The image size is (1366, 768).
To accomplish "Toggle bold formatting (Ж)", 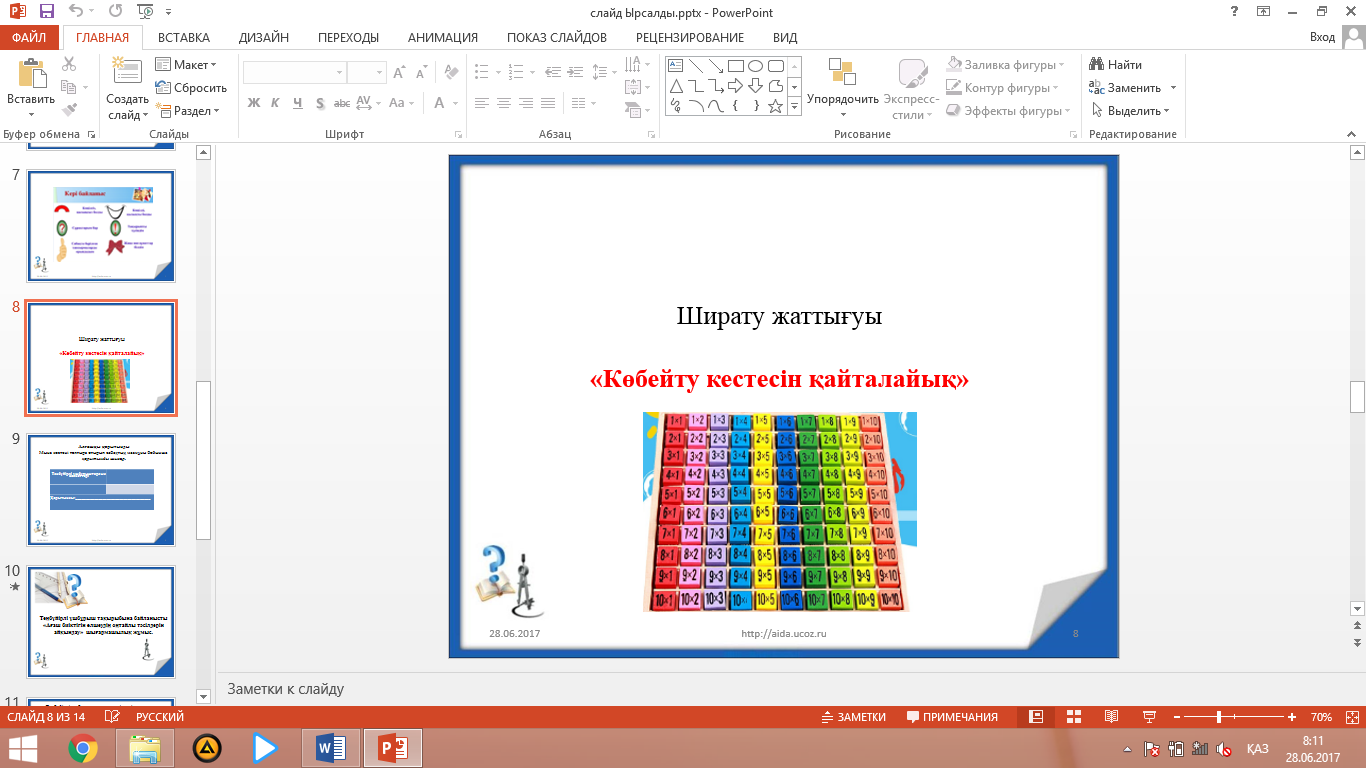I will pyautogui.click(x=253, y=103).
